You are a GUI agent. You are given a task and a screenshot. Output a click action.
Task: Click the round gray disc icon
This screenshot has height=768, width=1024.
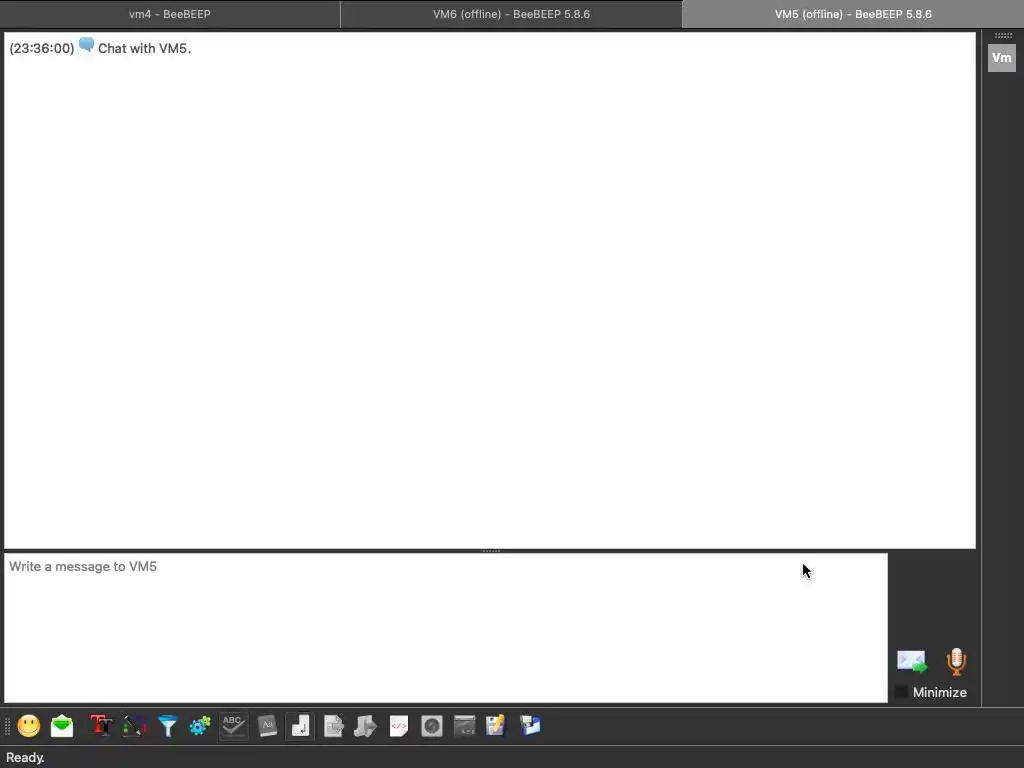coord(432,726)
